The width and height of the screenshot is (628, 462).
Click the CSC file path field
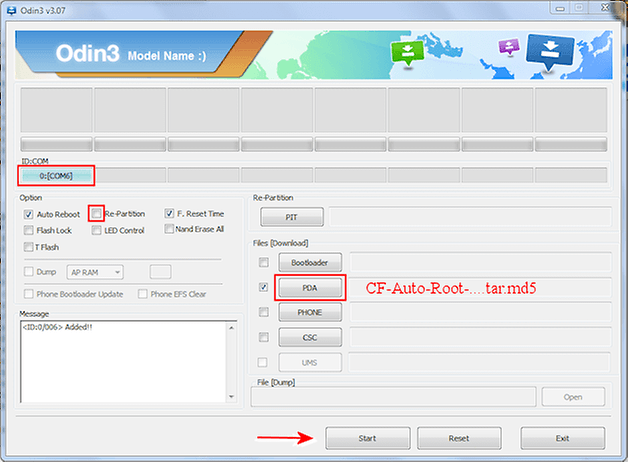pos(481,337)
